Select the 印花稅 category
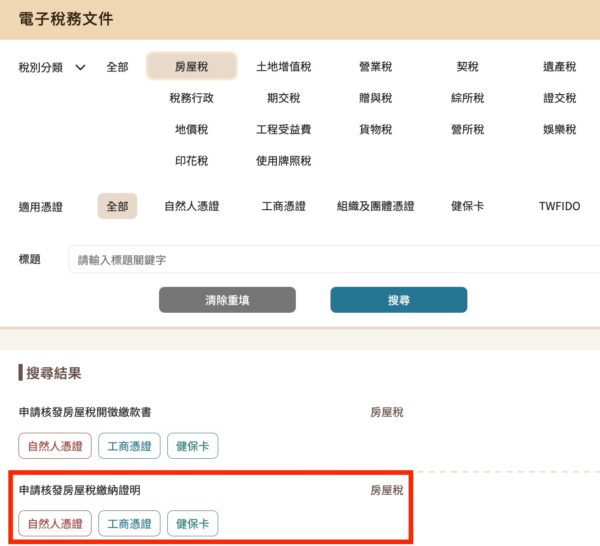This screenshot has height=546, width=600. [x=191, y=161]
